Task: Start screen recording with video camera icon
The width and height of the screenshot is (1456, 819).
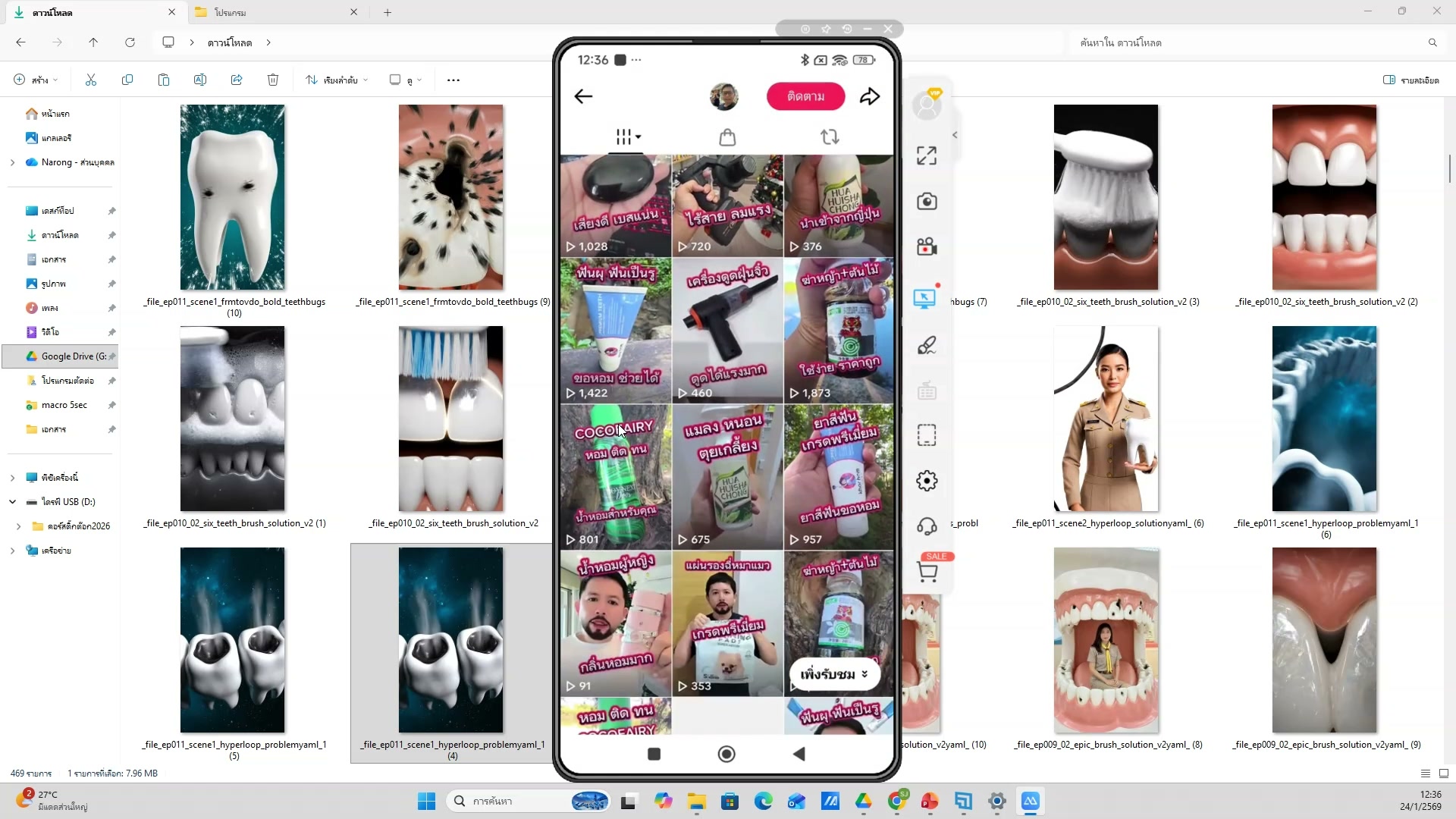Action: (927, 247)
